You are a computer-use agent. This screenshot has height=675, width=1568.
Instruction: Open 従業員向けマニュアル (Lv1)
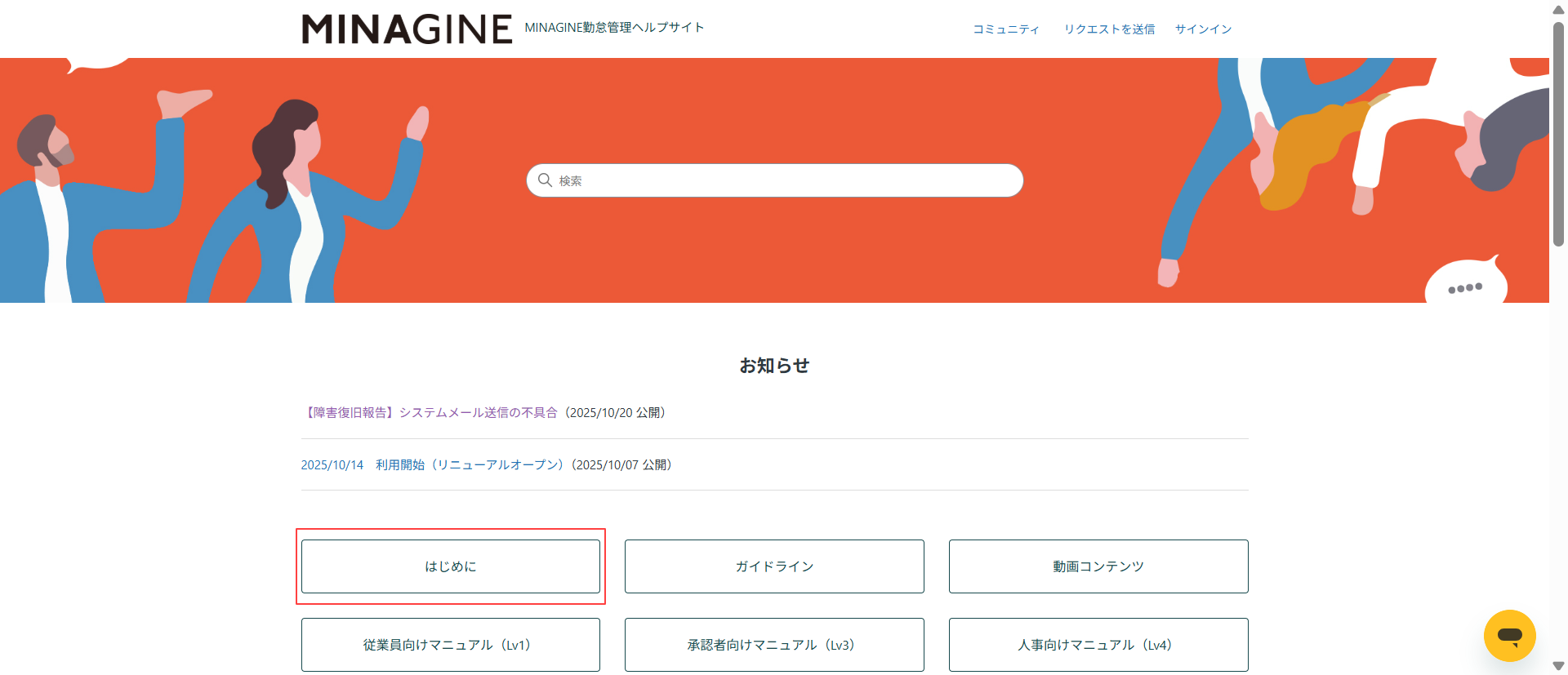(x=451, y=645)
